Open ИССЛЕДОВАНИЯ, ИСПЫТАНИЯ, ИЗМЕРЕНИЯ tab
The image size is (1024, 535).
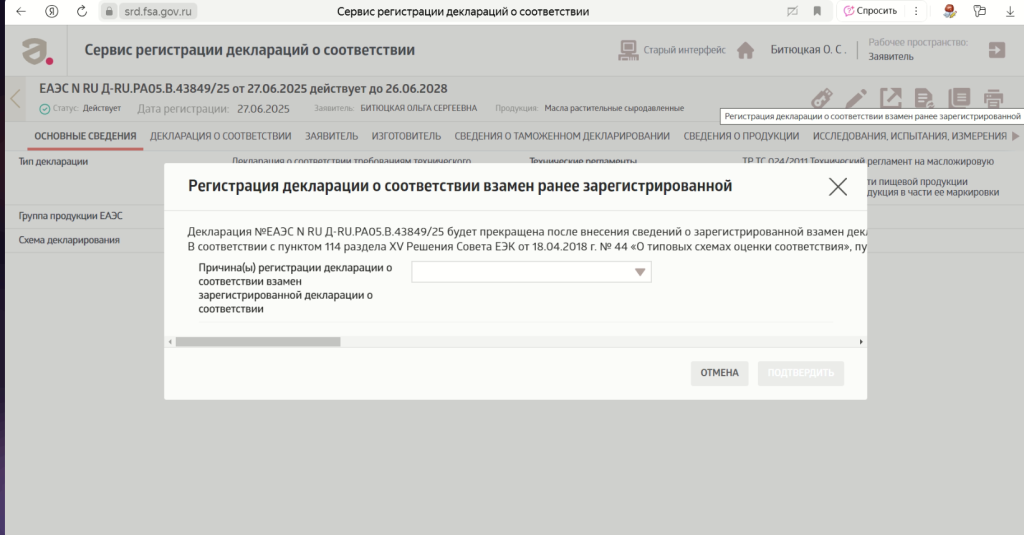(910, 136)
